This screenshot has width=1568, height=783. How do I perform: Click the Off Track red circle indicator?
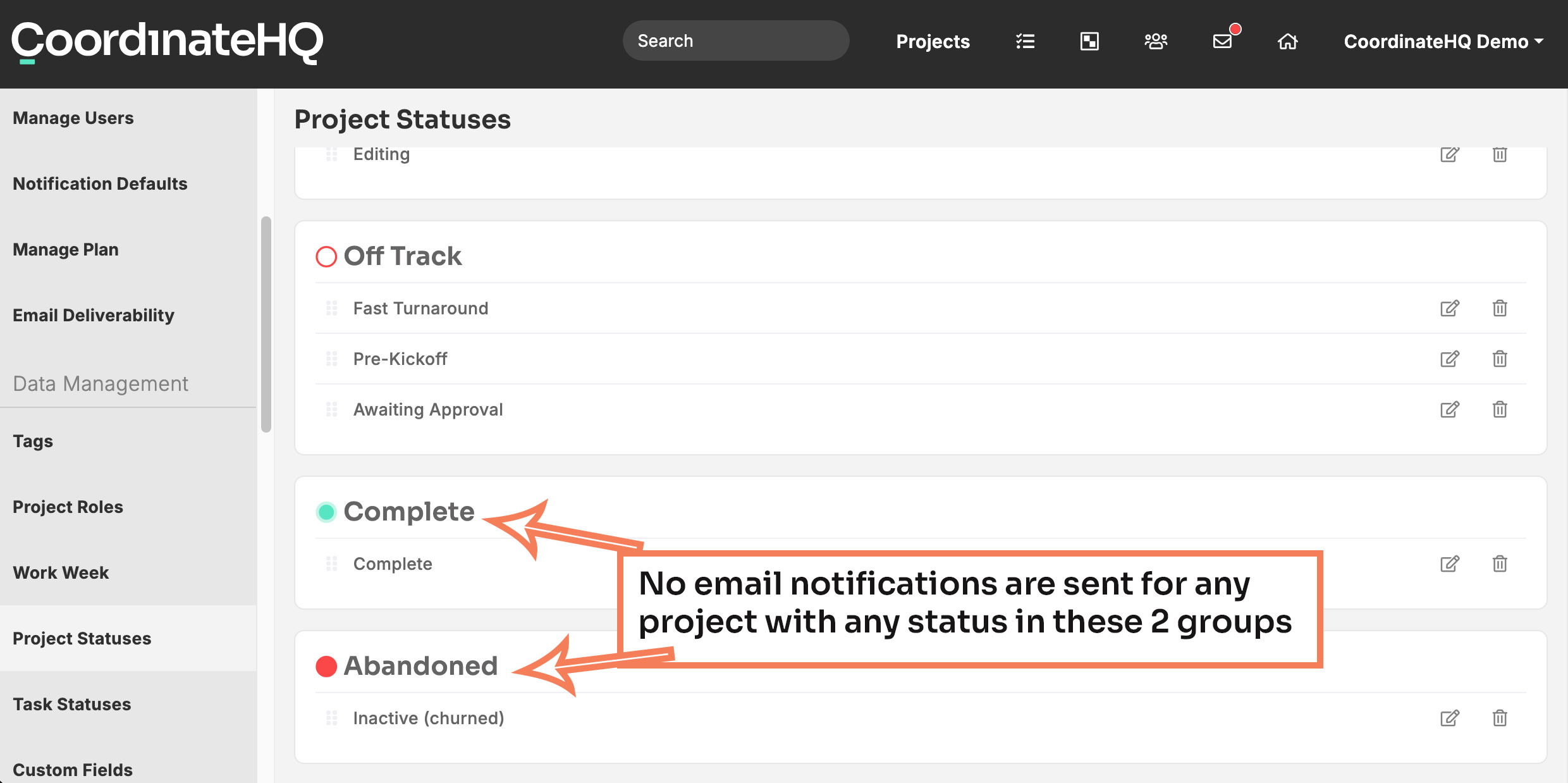[x=326, y=257]
